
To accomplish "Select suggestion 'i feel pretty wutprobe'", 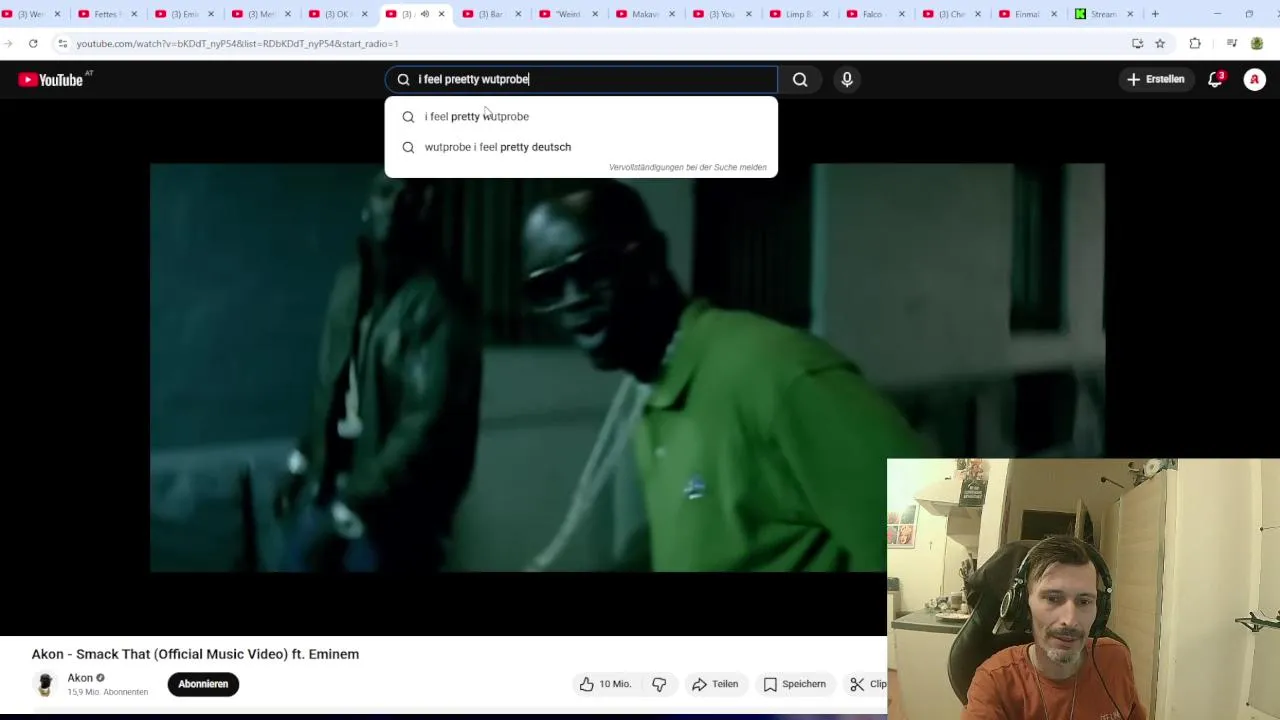I will [581, 117].
